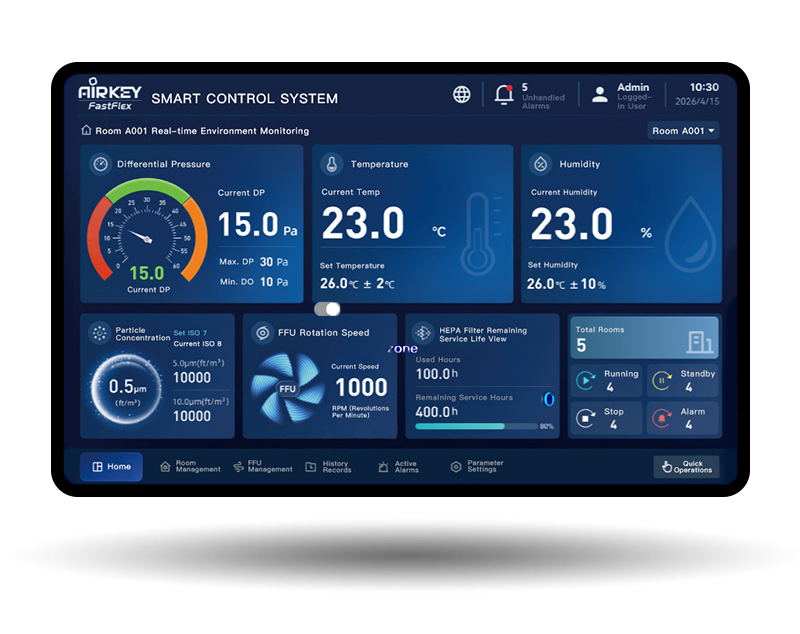Open the Room Management tab

pos(190,467)
